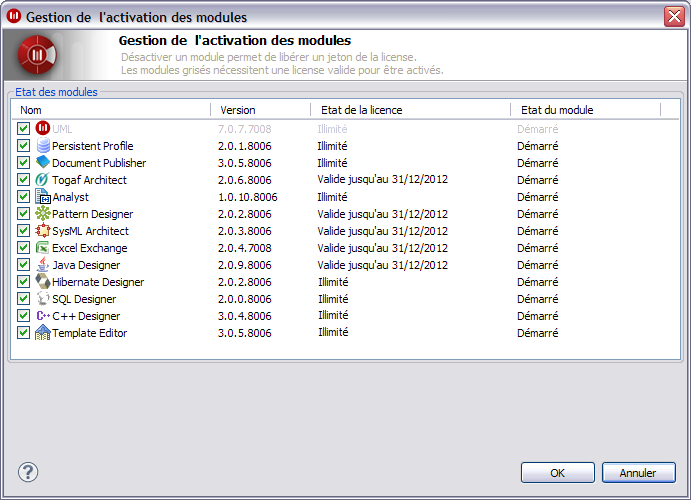This screenshot has width=691, height=500.
Task: Select the C++ Designer name text
Action: point(86,316)
